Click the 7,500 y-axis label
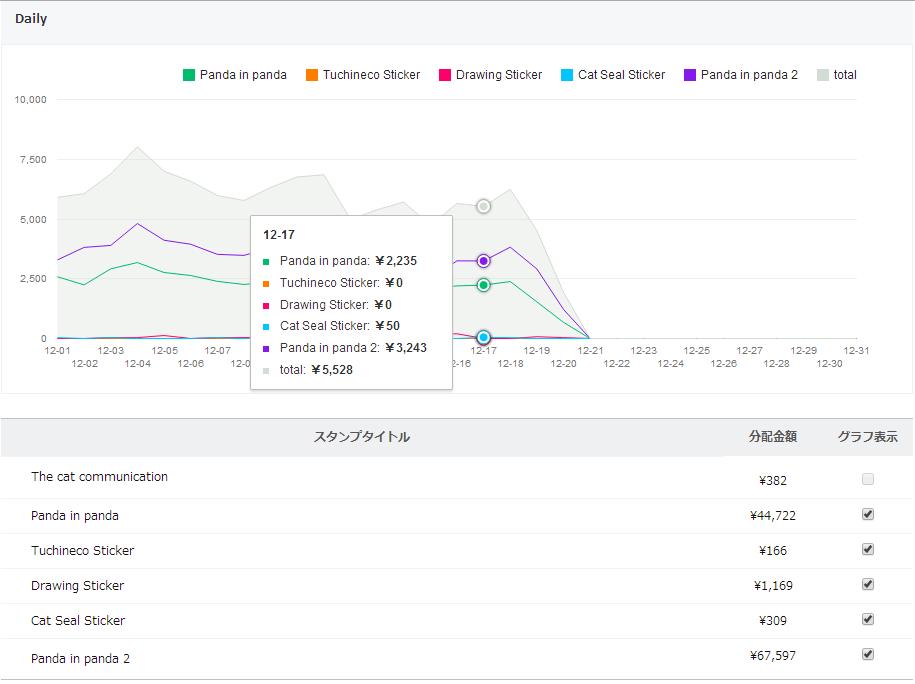The width and height of the screenshot is (915, 684). point(33,160)
